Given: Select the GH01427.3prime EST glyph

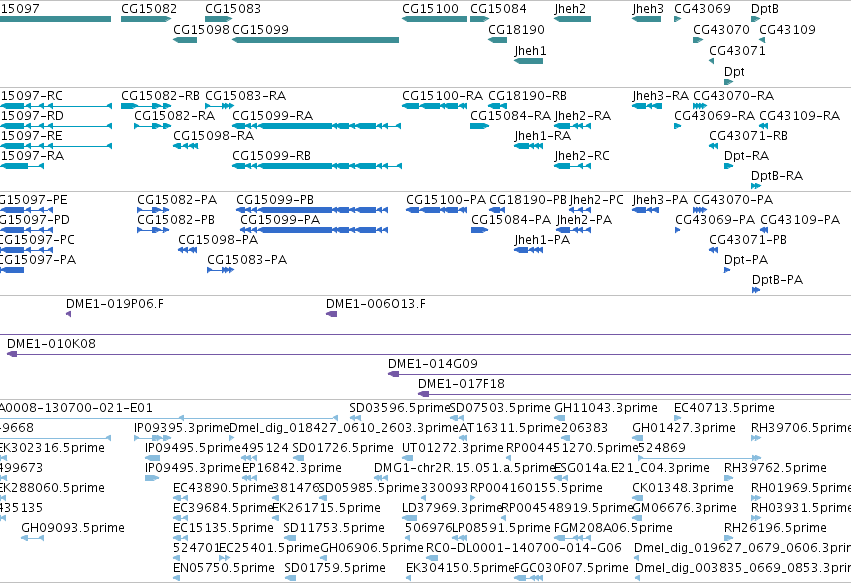Looking at the screenshot, I should pos(638,438).
